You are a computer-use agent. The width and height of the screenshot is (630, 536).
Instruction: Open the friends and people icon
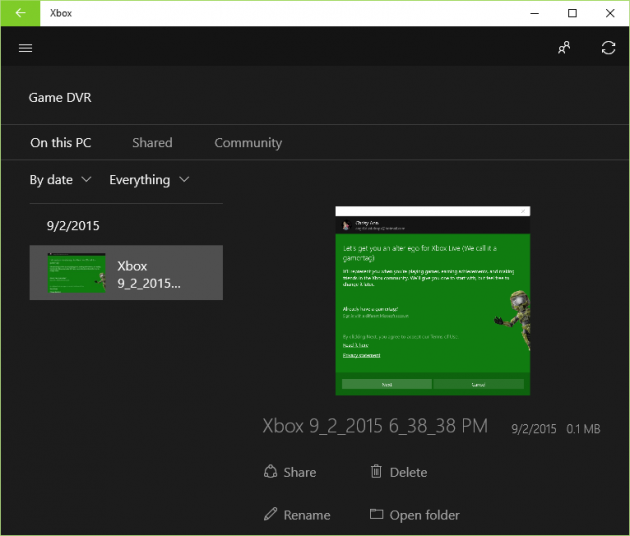tap(564, 48)
